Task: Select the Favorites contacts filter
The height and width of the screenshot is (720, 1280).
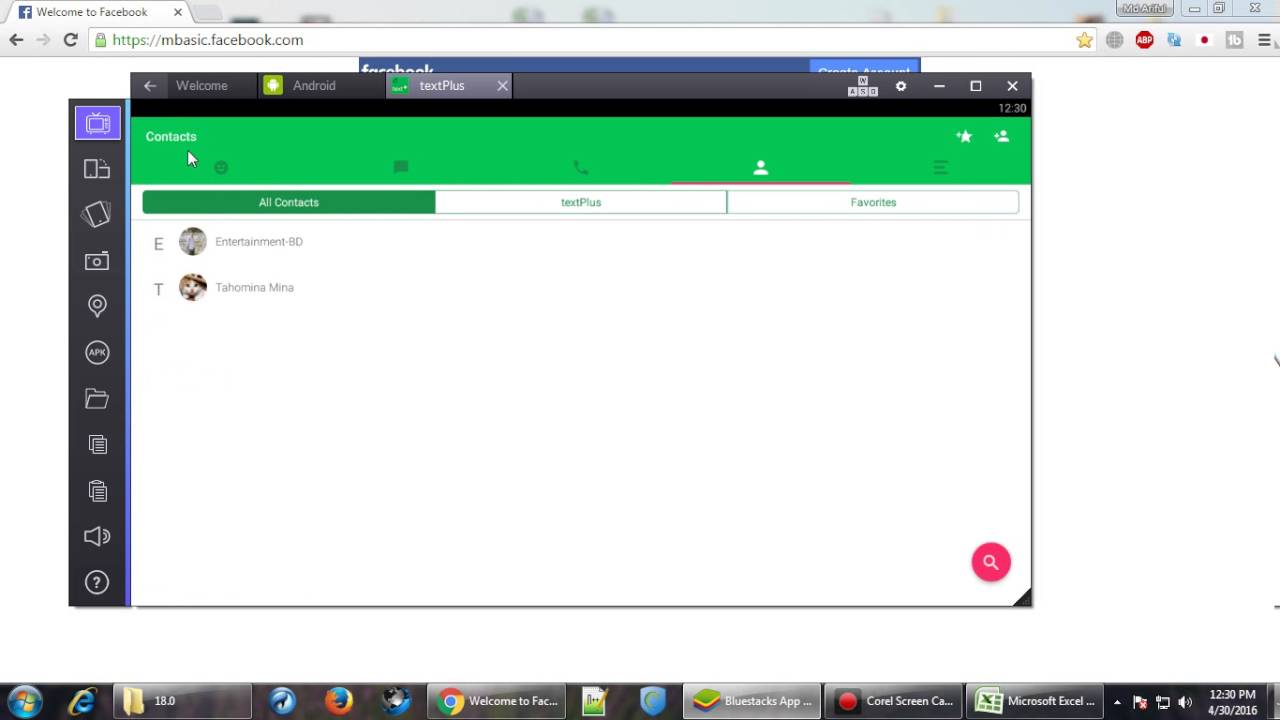Action: [873, 202]
